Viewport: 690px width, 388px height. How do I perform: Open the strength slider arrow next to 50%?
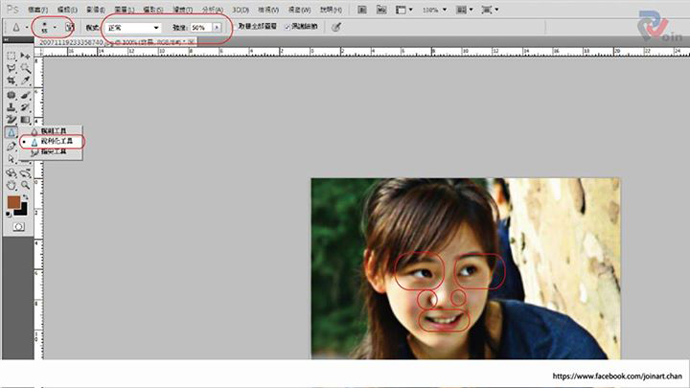click(217, 27)
